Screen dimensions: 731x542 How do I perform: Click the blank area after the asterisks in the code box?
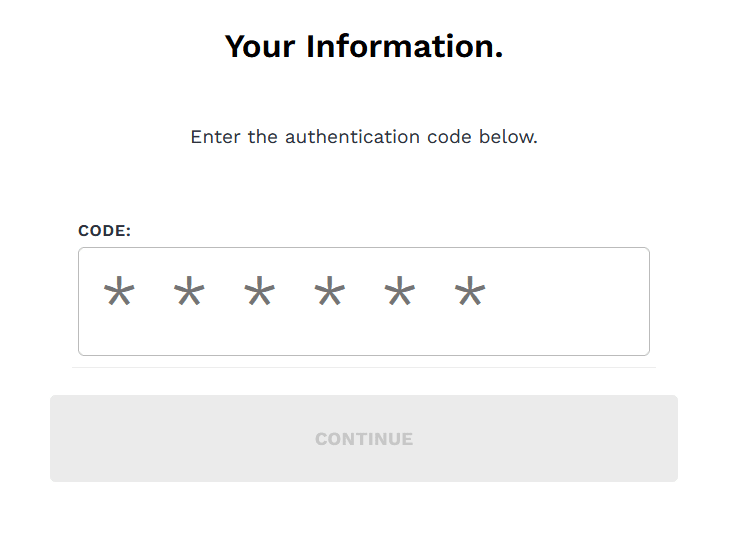(566, 301)
